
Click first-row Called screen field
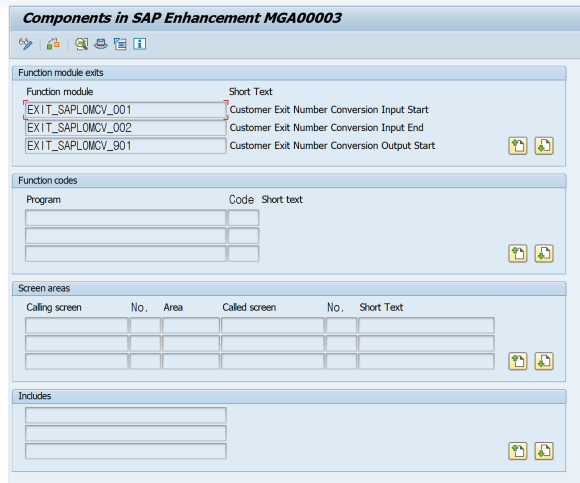coord(273,325)
